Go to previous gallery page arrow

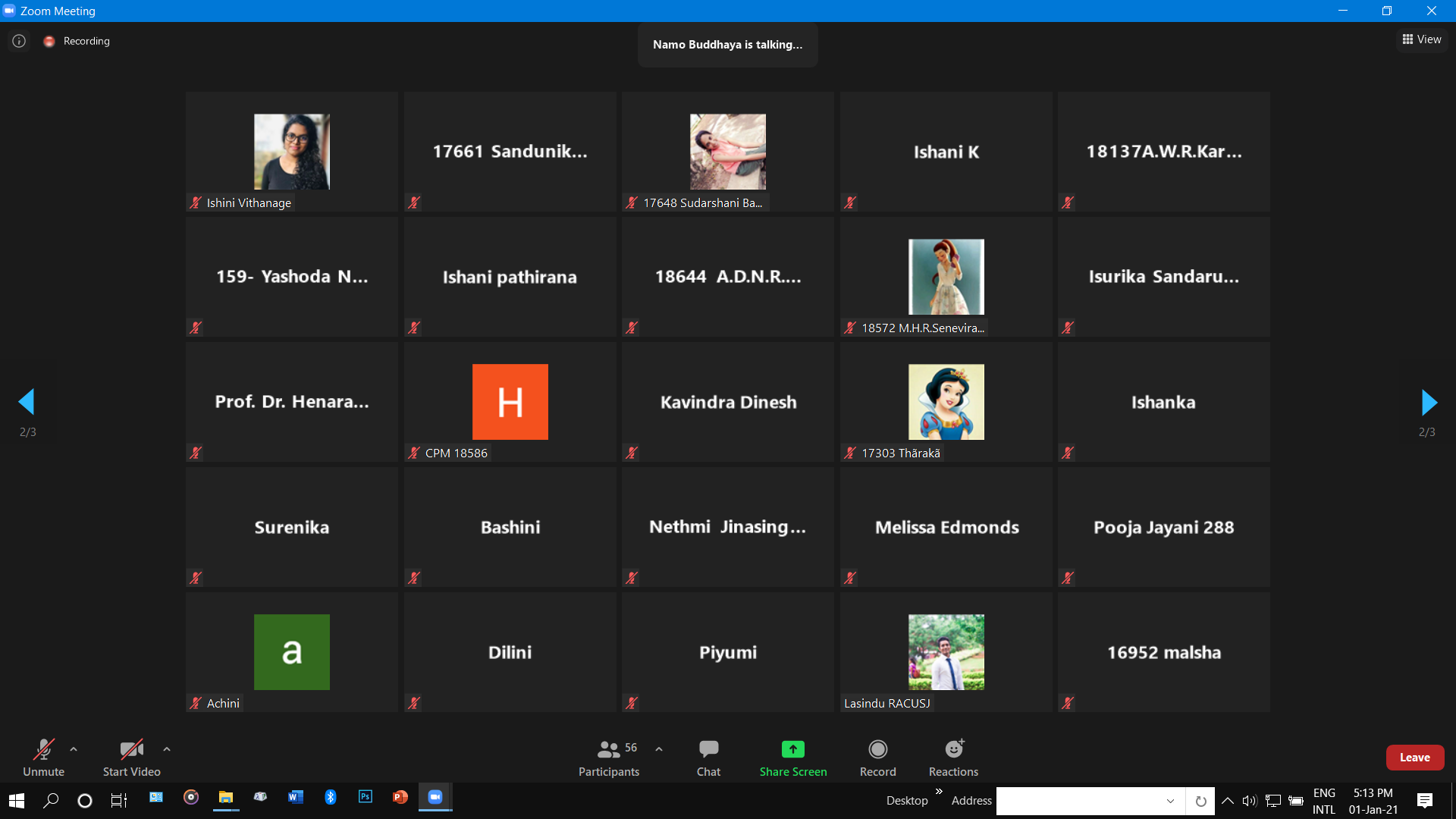click(27, 402)
